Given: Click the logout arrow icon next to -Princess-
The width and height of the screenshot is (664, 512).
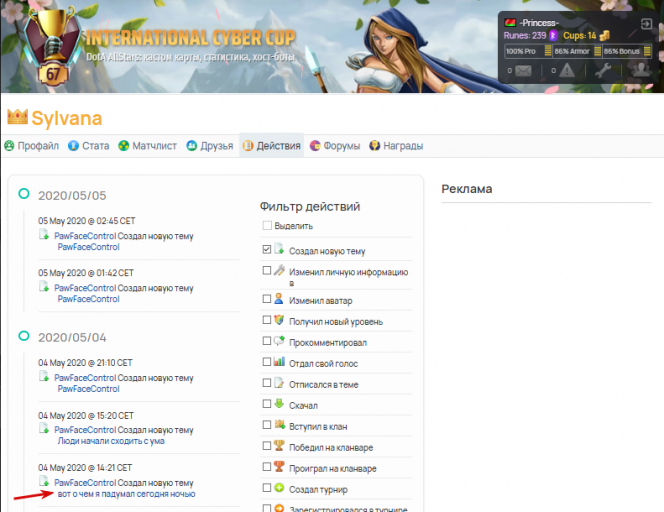Looking at the screenshot, I should click(x=646, y=24).
